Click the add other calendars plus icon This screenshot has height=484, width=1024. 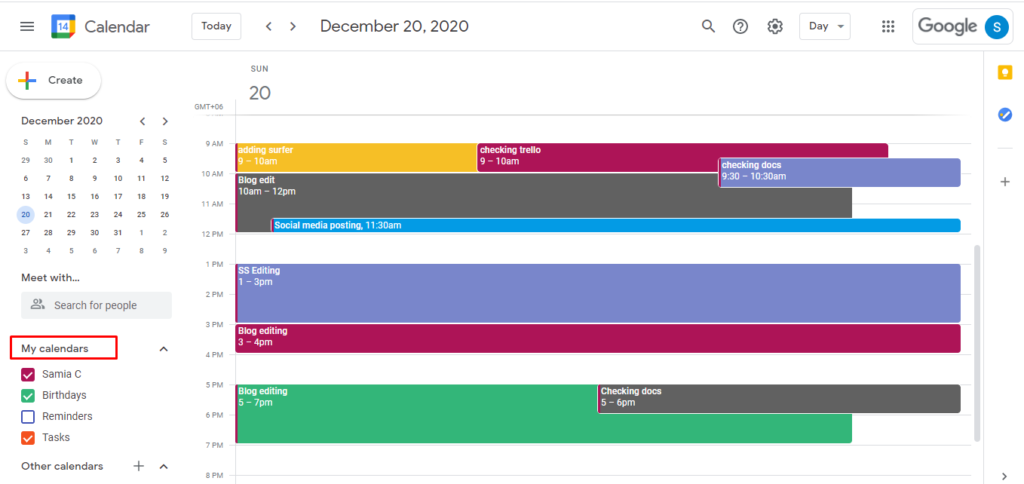coord(139,466)
